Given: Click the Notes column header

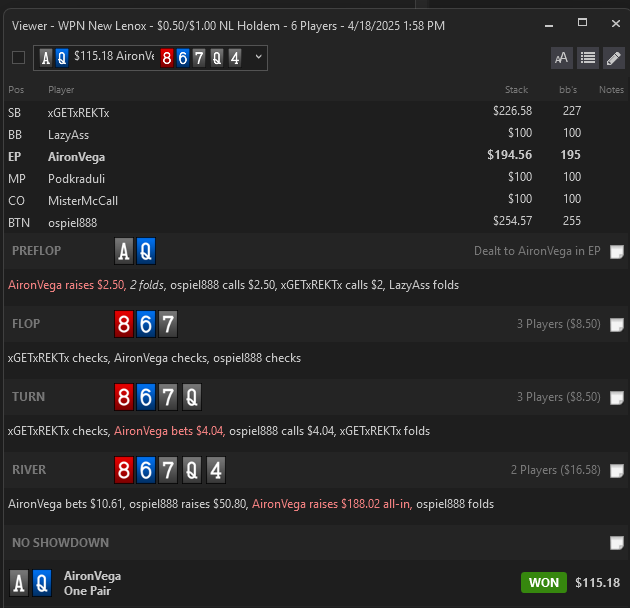Looking at the screenshot, I should point(611,90).
